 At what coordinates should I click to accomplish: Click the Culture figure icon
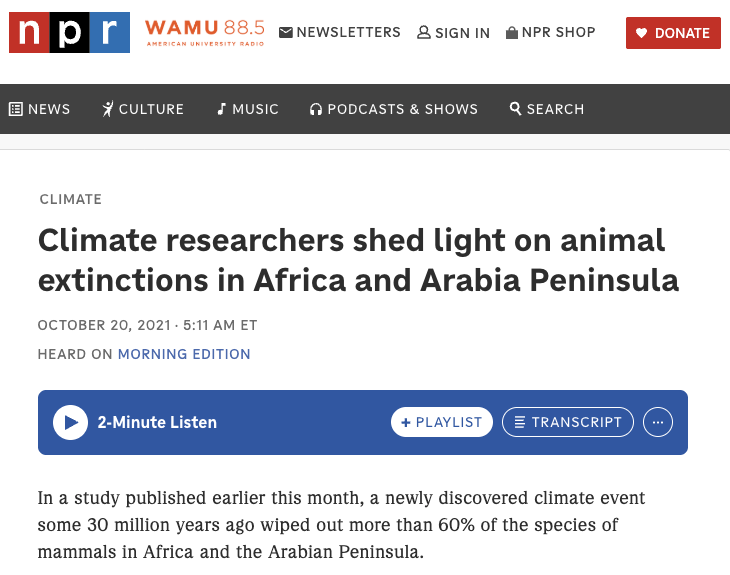108,109
